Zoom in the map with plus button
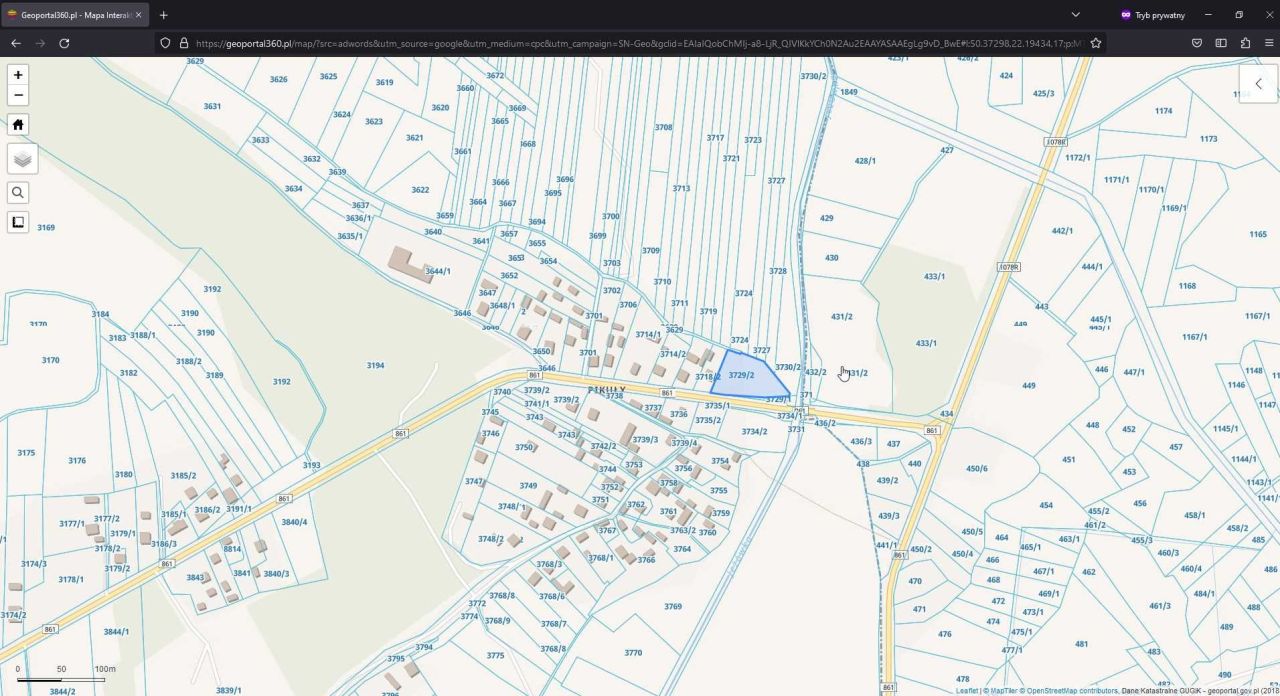1280x696 pixels. tap(18, 75)
